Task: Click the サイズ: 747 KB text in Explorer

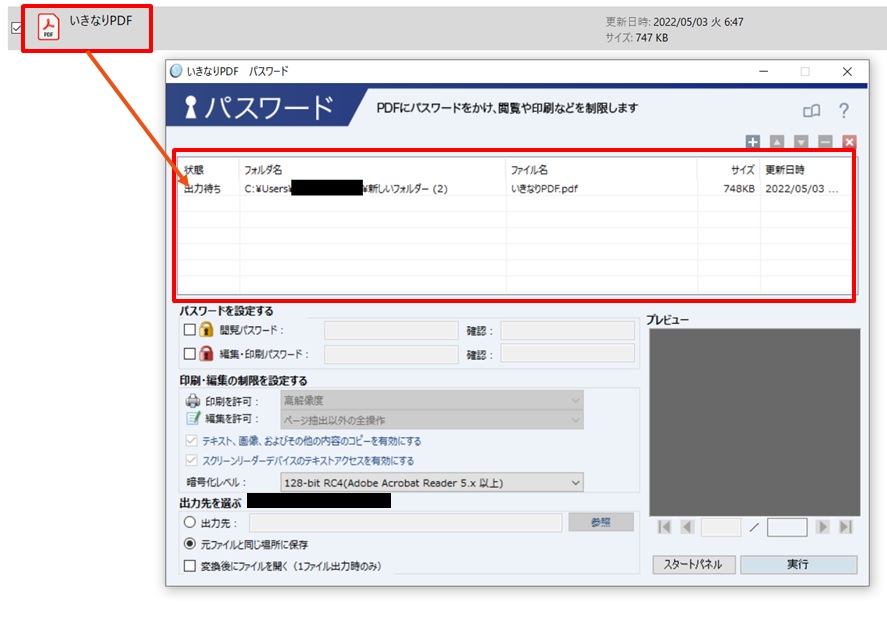Action: coord(636,38)
